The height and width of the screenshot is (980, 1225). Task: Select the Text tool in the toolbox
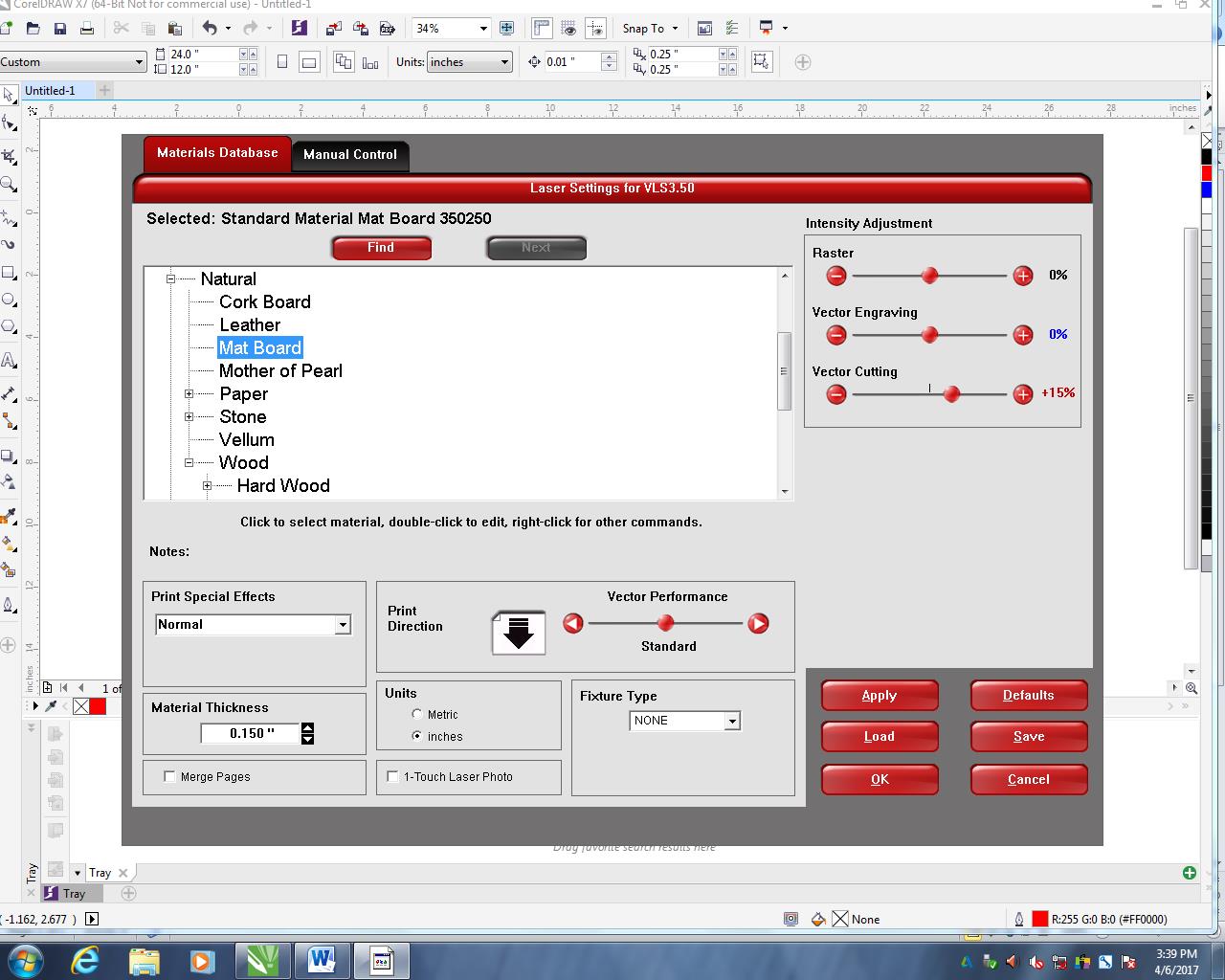point(9,360)
